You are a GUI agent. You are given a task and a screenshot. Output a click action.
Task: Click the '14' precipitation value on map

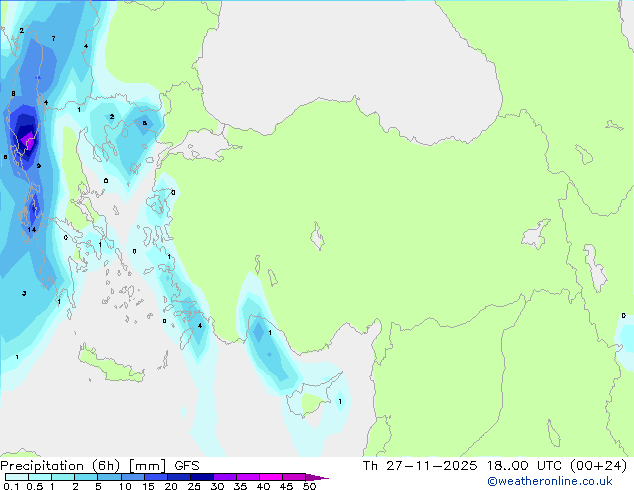[32, 230]
